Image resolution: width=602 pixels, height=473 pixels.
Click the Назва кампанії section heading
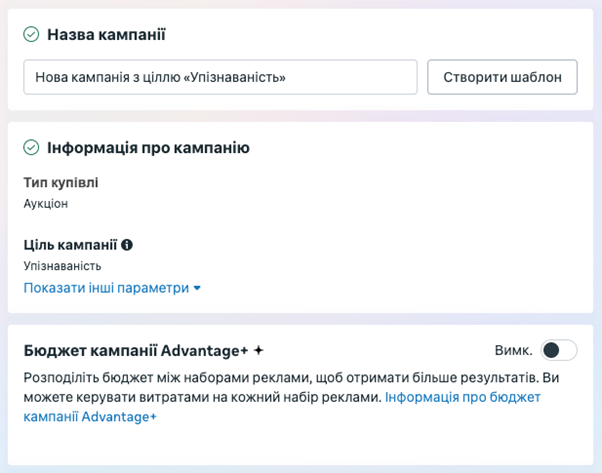[x=106, y=35]
